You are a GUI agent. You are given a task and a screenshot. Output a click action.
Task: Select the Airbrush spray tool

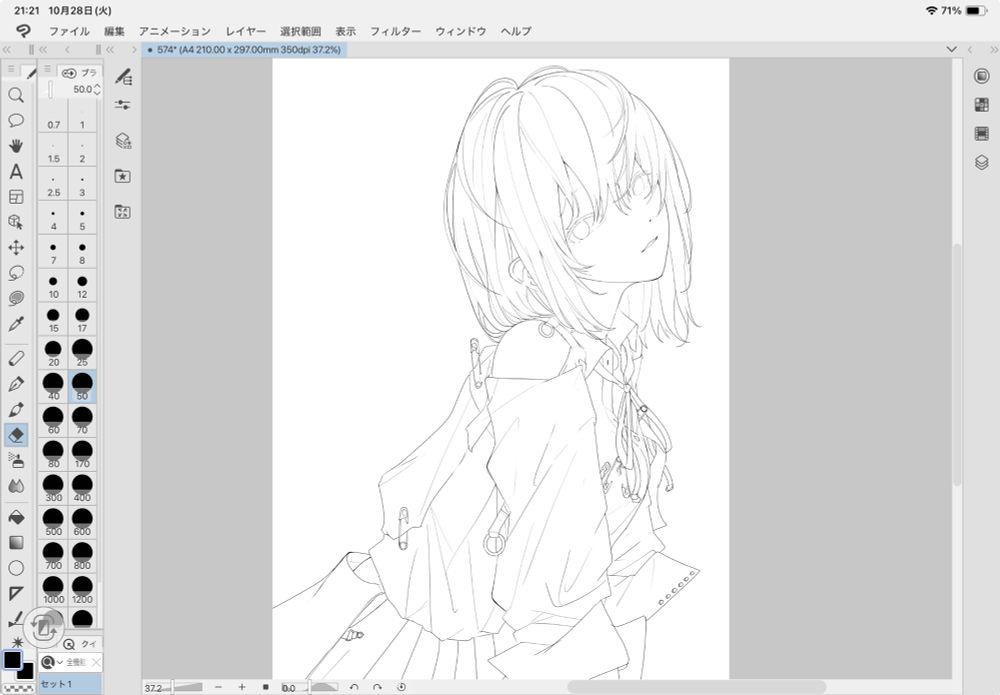pos(16,460)
